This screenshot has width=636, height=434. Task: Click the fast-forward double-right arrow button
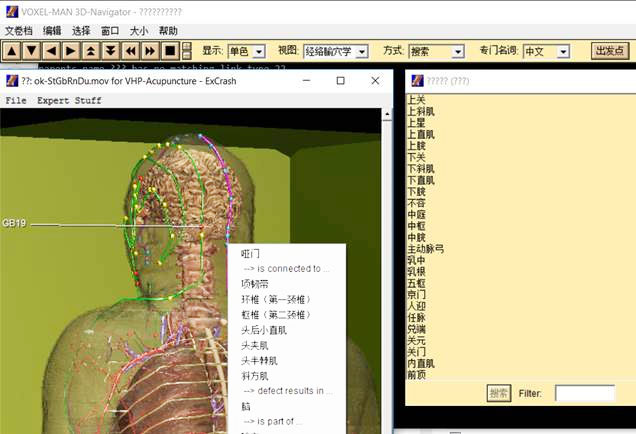tap(150, 51)
